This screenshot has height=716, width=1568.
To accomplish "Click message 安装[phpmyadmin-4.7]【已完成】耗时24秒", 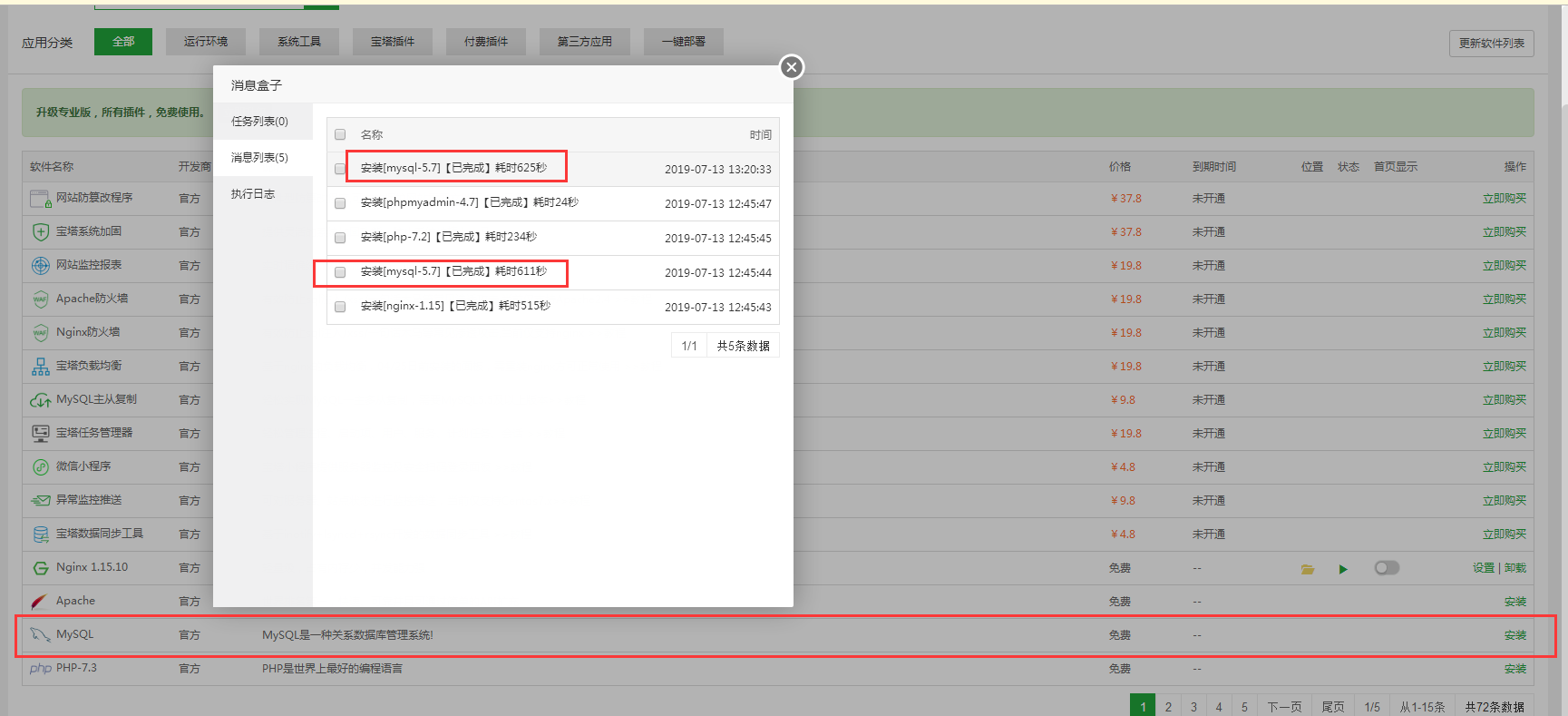I will (x=470, y=202).
